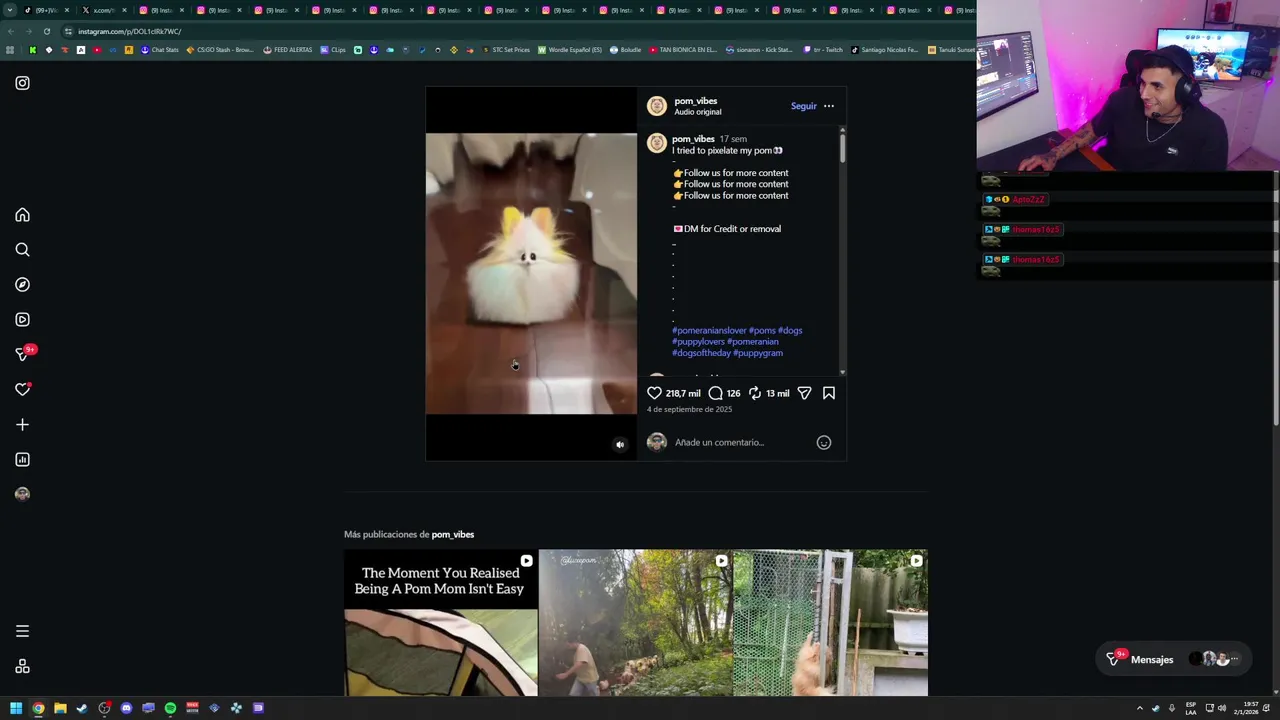Click the caption scrollbar
Viewport: 1280px width, 720px height.
(842, 148)
